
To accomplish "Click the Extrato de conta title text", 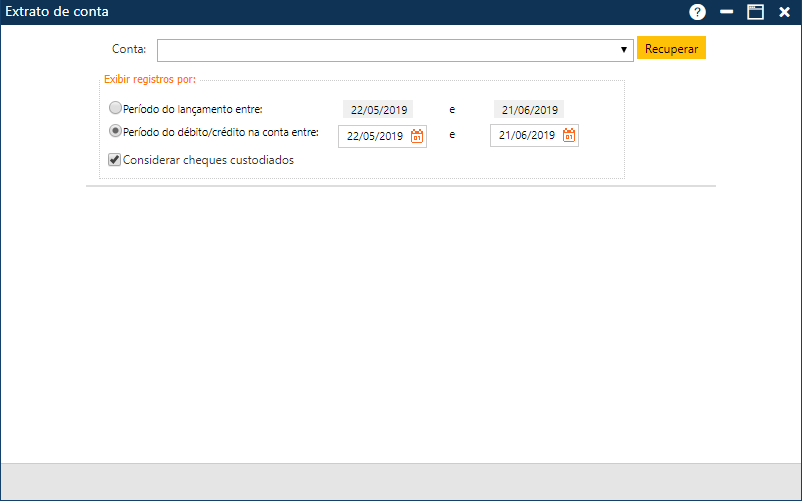I will point(57,12).
